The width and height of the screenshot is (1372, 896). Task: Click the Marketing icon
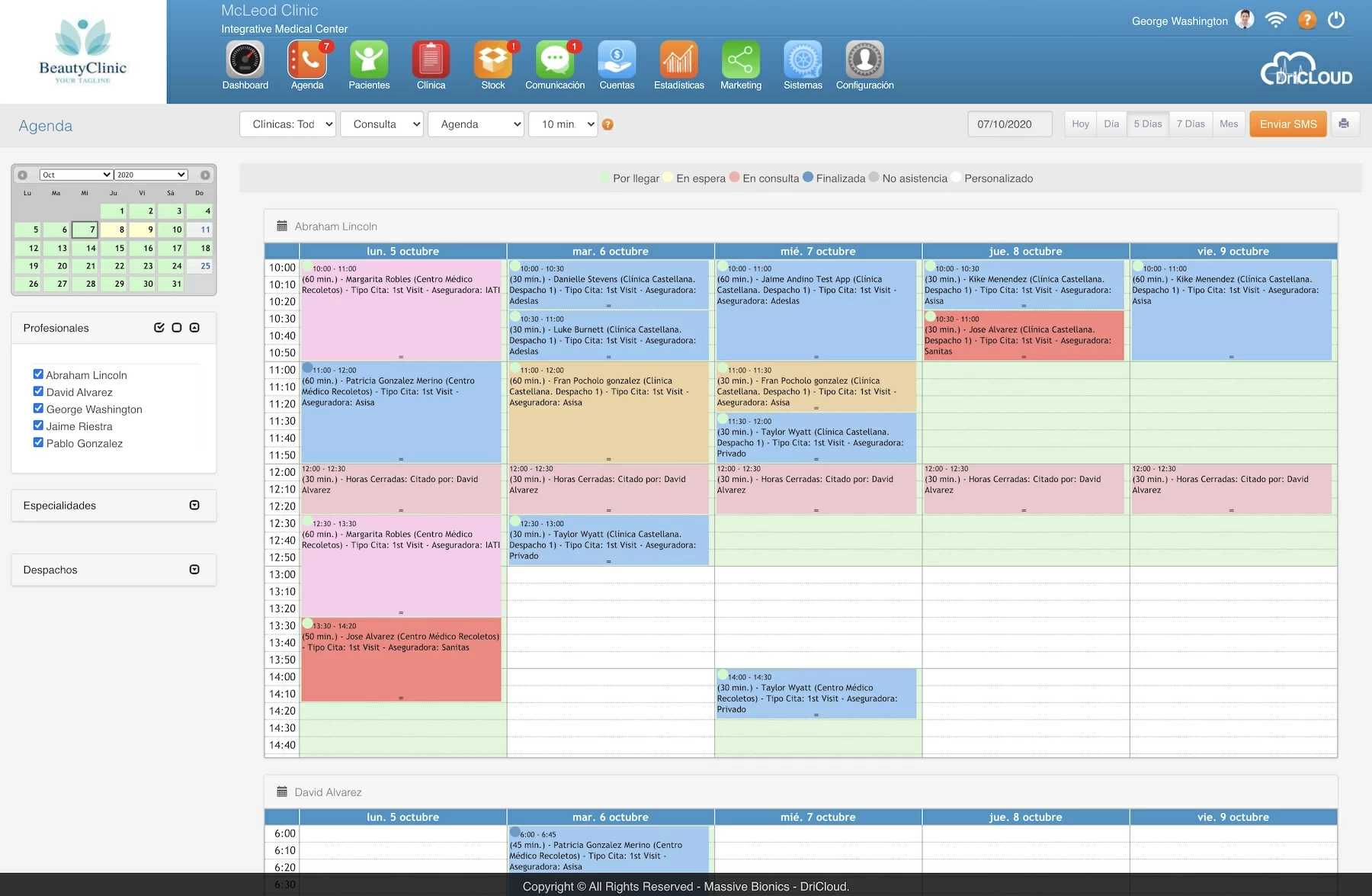[x=740, y=65]
